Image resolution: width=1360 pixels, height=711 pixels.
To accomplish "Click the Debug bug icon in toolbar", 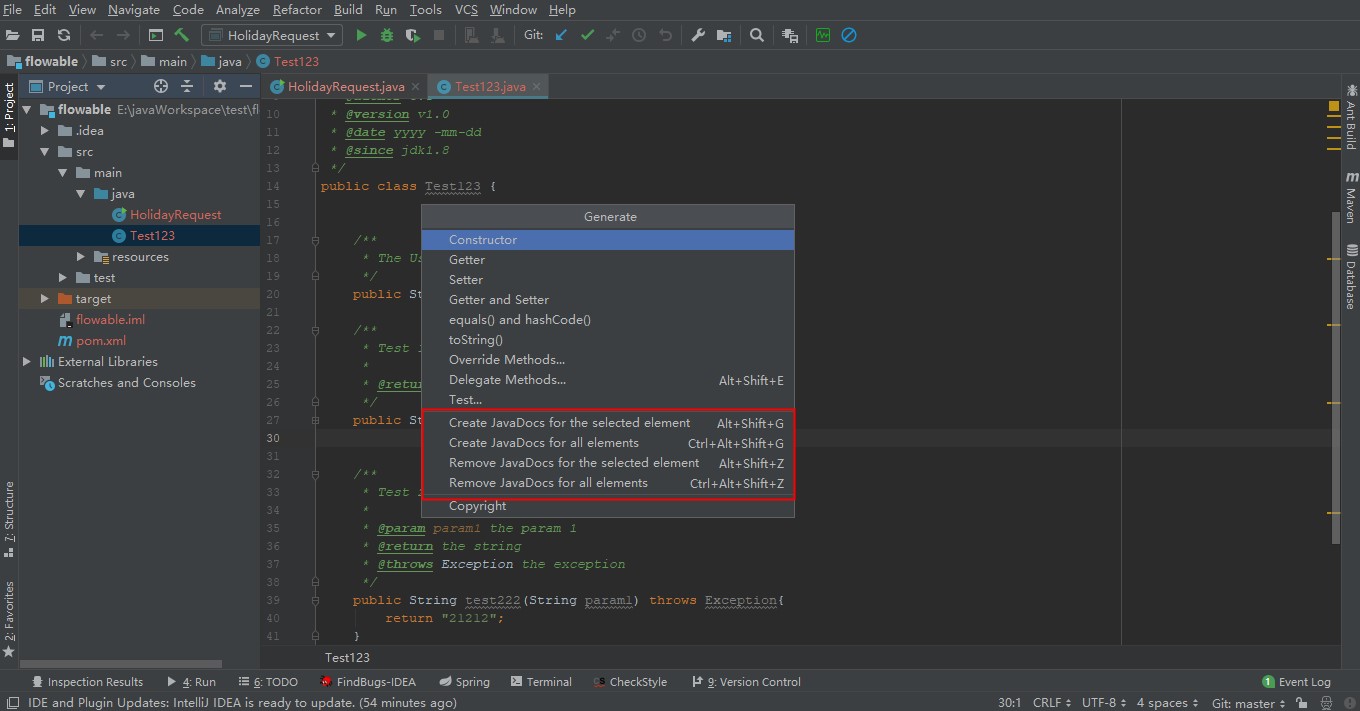I will 387,35.
